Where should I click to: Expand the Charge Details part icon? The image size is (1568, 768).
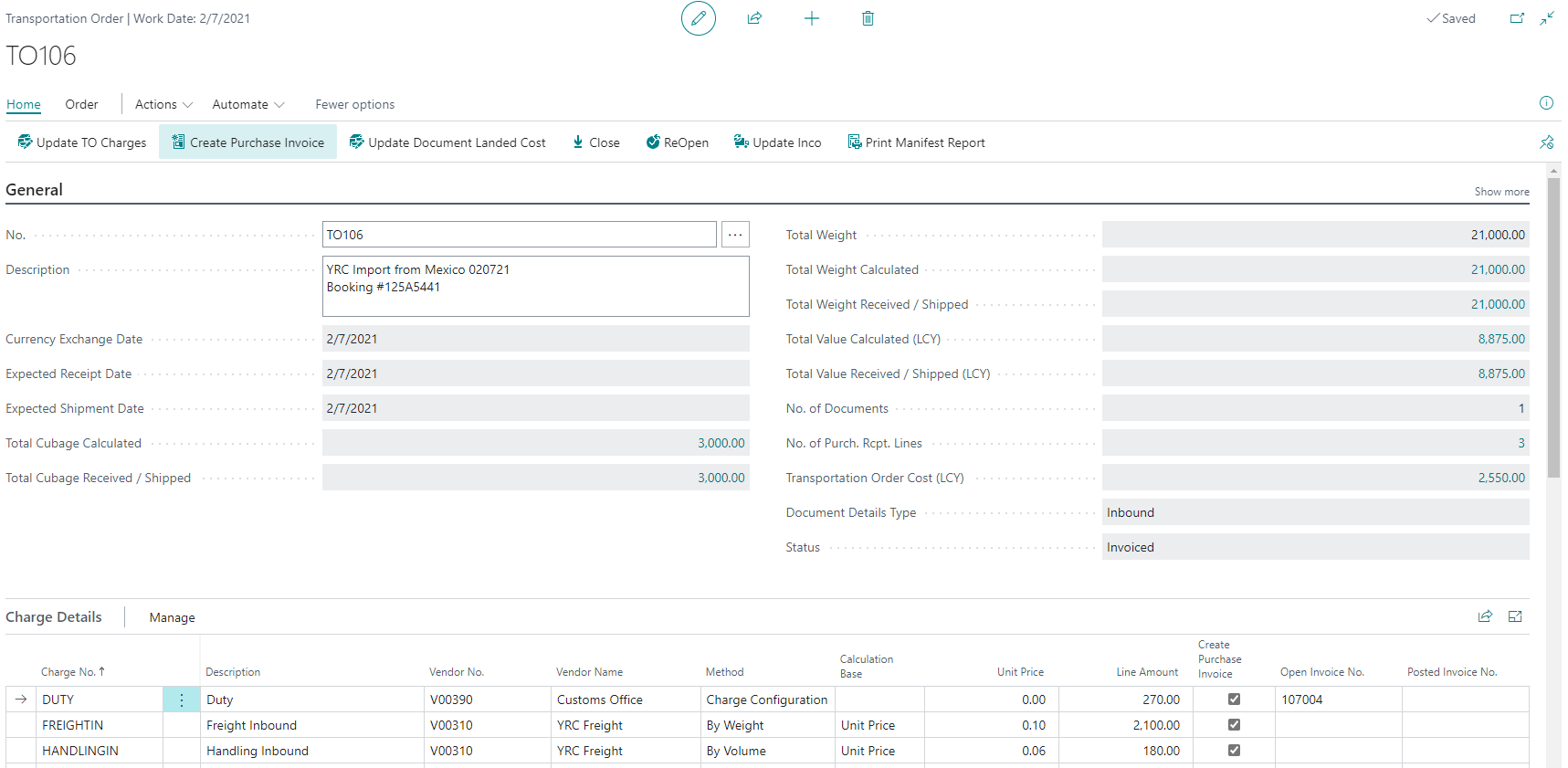(1515, 616)
